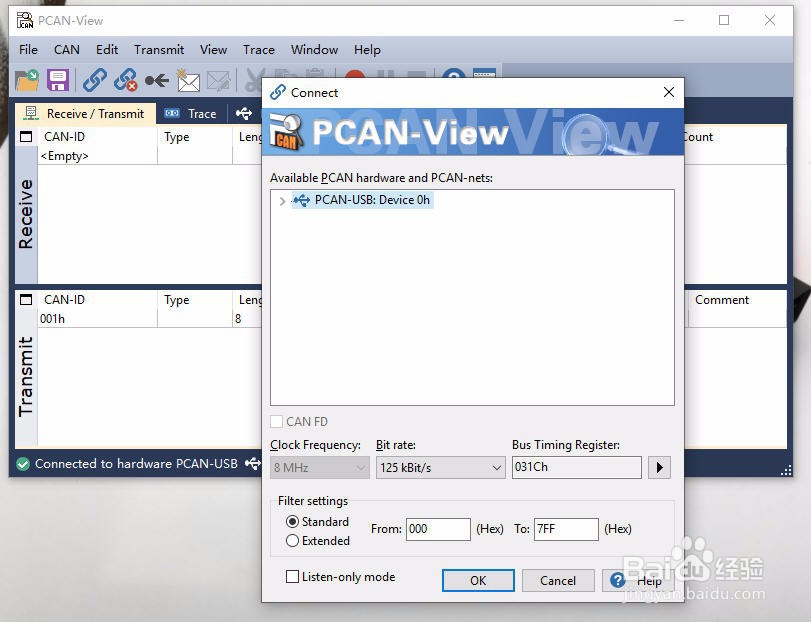Click the USB icon in status bar

253,463
